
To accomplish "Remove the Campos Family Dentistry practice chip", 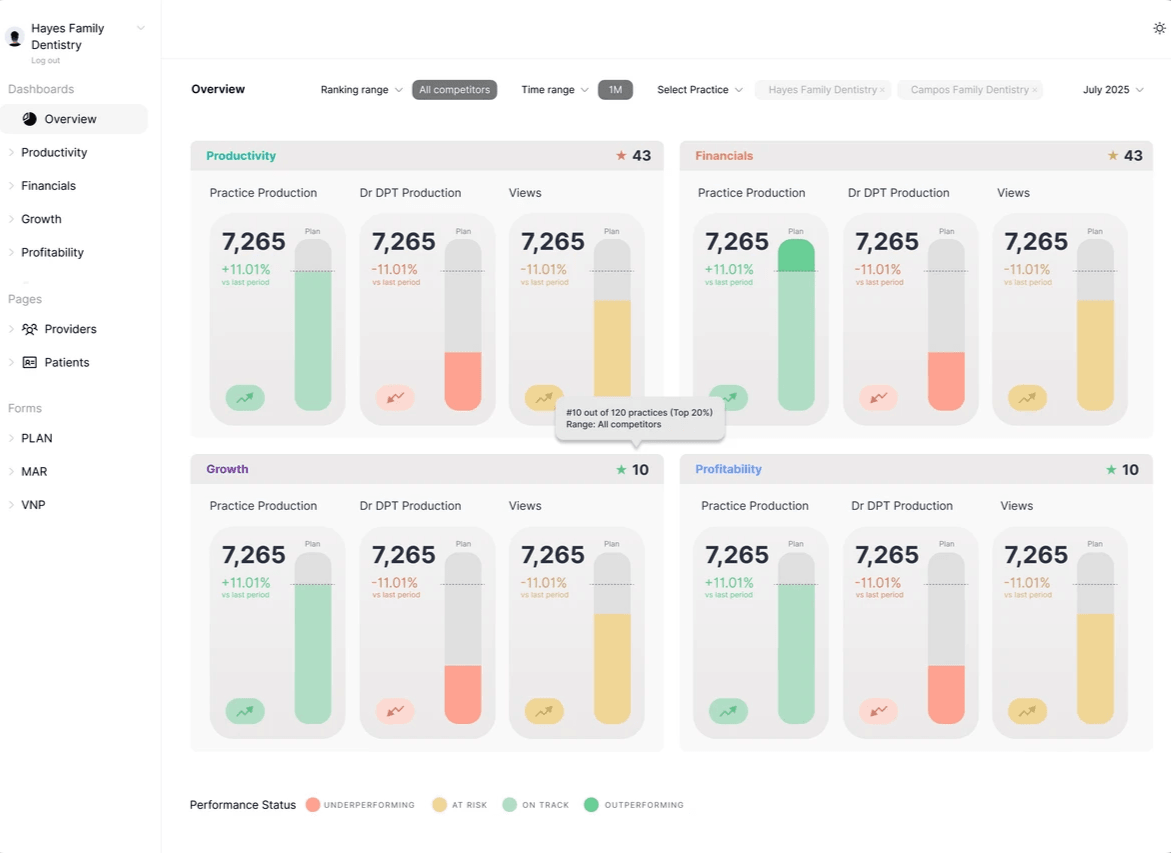I will [1034, 90].
